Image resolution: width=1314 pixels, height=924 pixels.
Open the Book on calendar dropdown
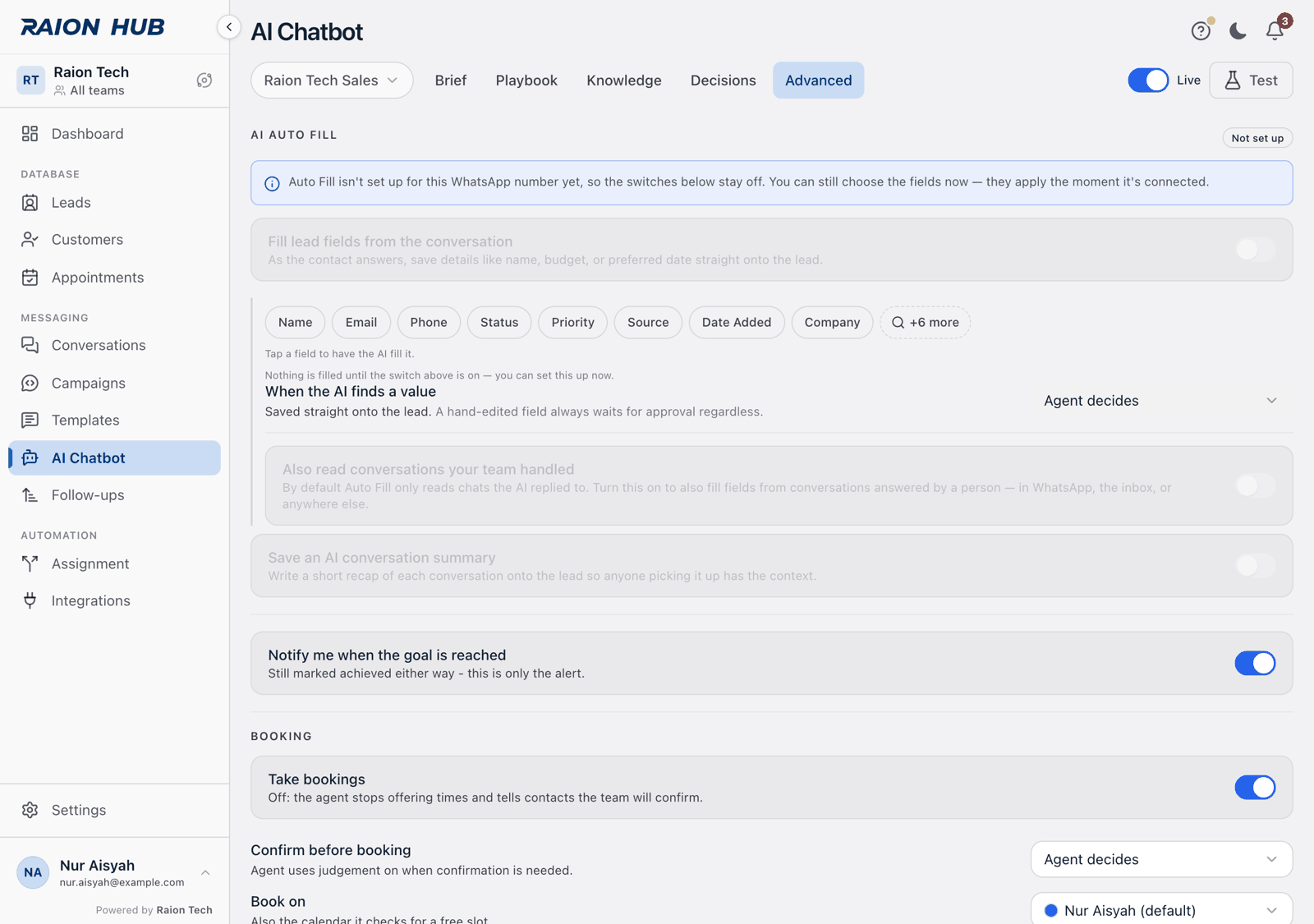(1161, 908)
